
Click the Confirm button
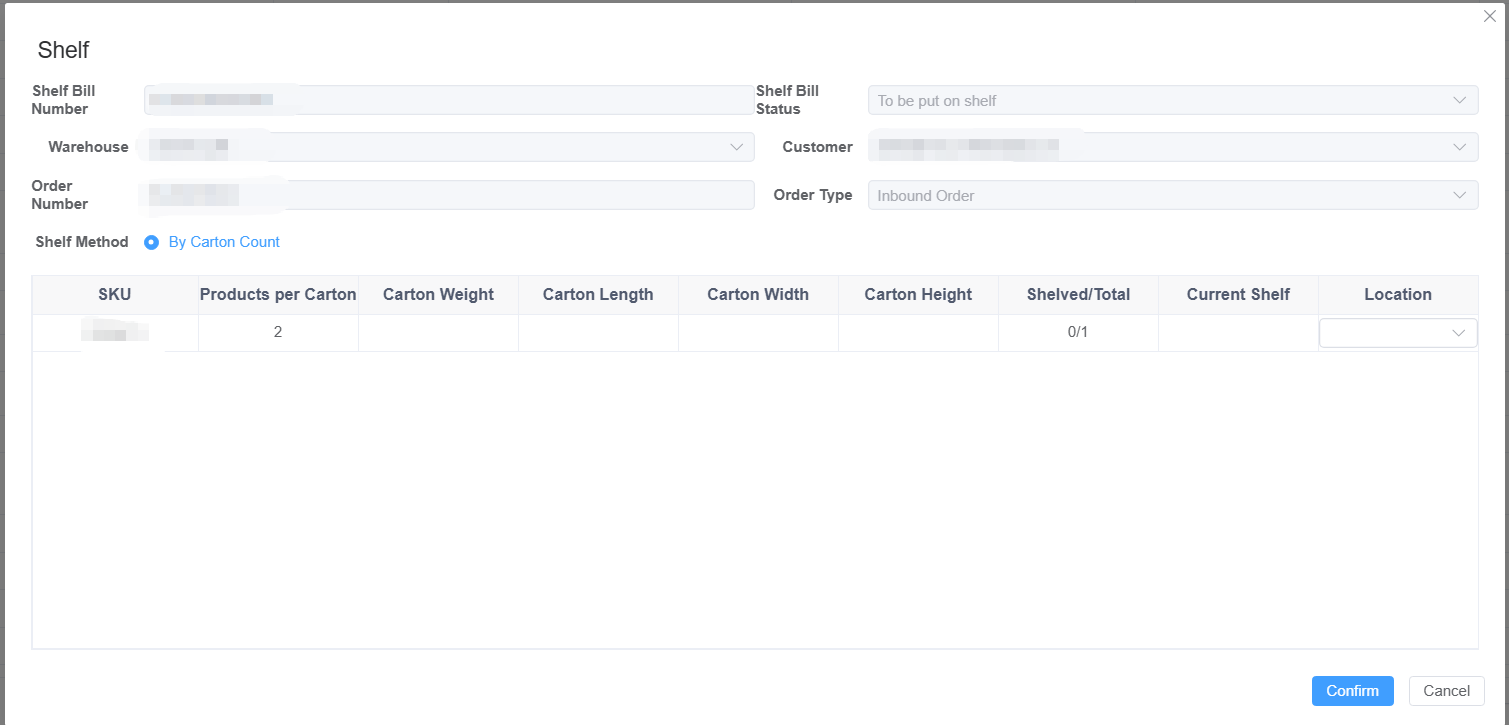tap(1352, 691)
